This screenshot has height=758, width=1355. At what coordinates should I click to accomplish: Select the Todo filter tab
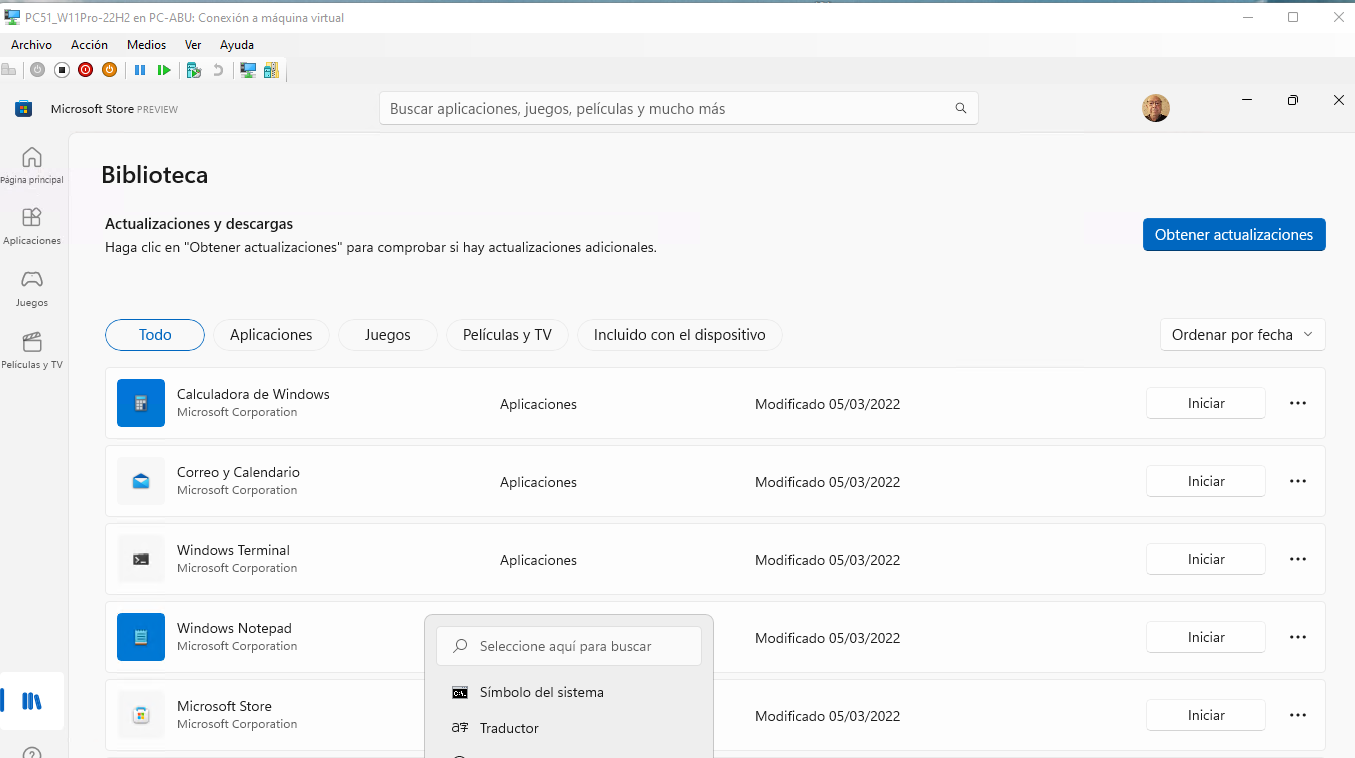coord(155,335)
